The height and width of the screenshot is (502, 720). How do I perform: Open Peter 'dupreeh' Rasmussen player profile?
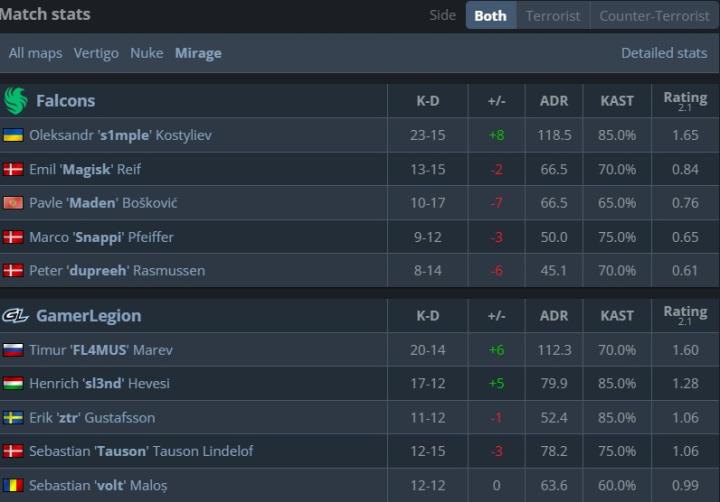[117, 270]
